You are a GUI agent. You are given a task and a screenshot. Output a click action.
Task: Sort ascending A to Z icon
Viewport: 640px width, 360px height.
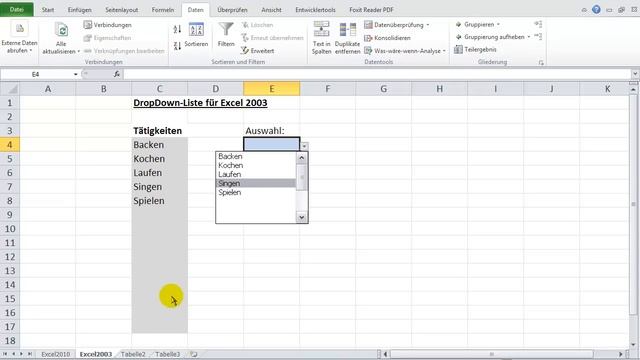(x=177, y=29)
